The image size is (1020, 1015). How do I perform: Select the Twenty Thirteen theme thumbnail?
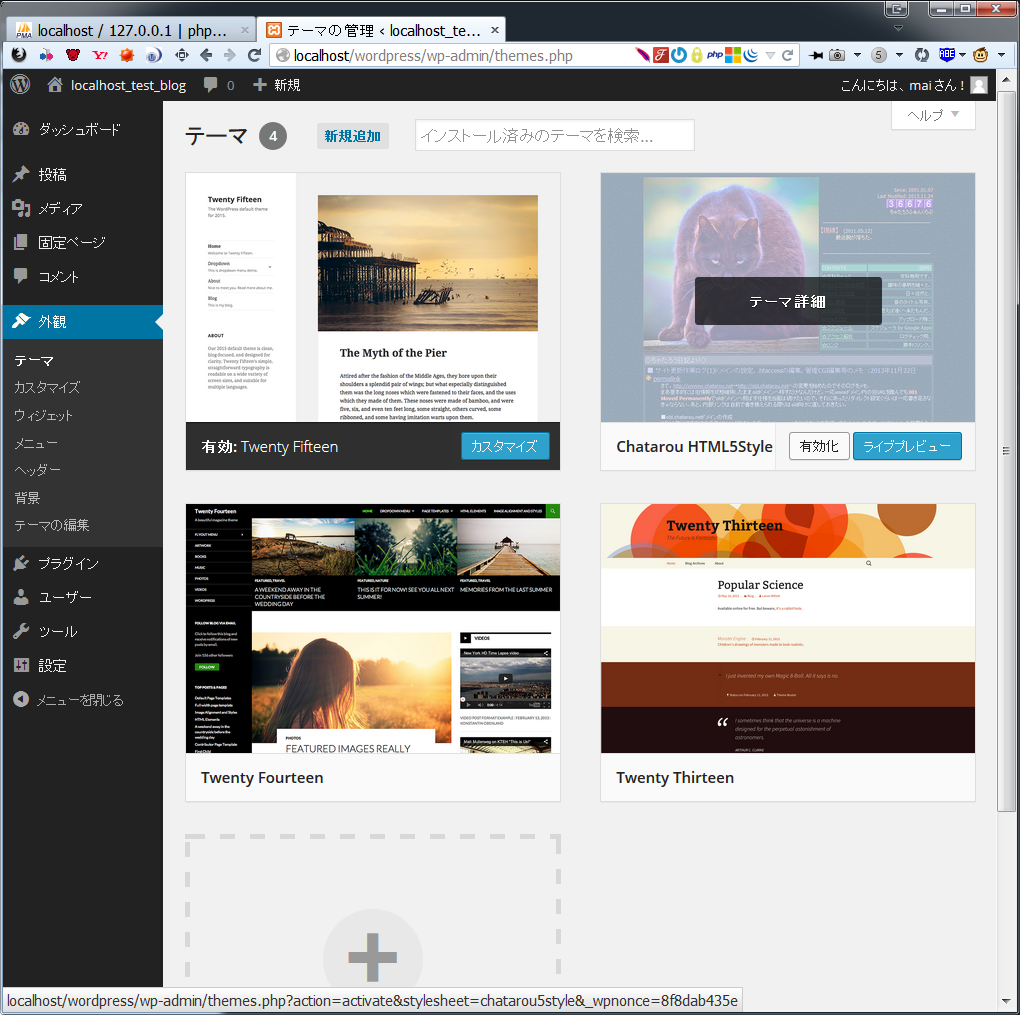point(788,629)
